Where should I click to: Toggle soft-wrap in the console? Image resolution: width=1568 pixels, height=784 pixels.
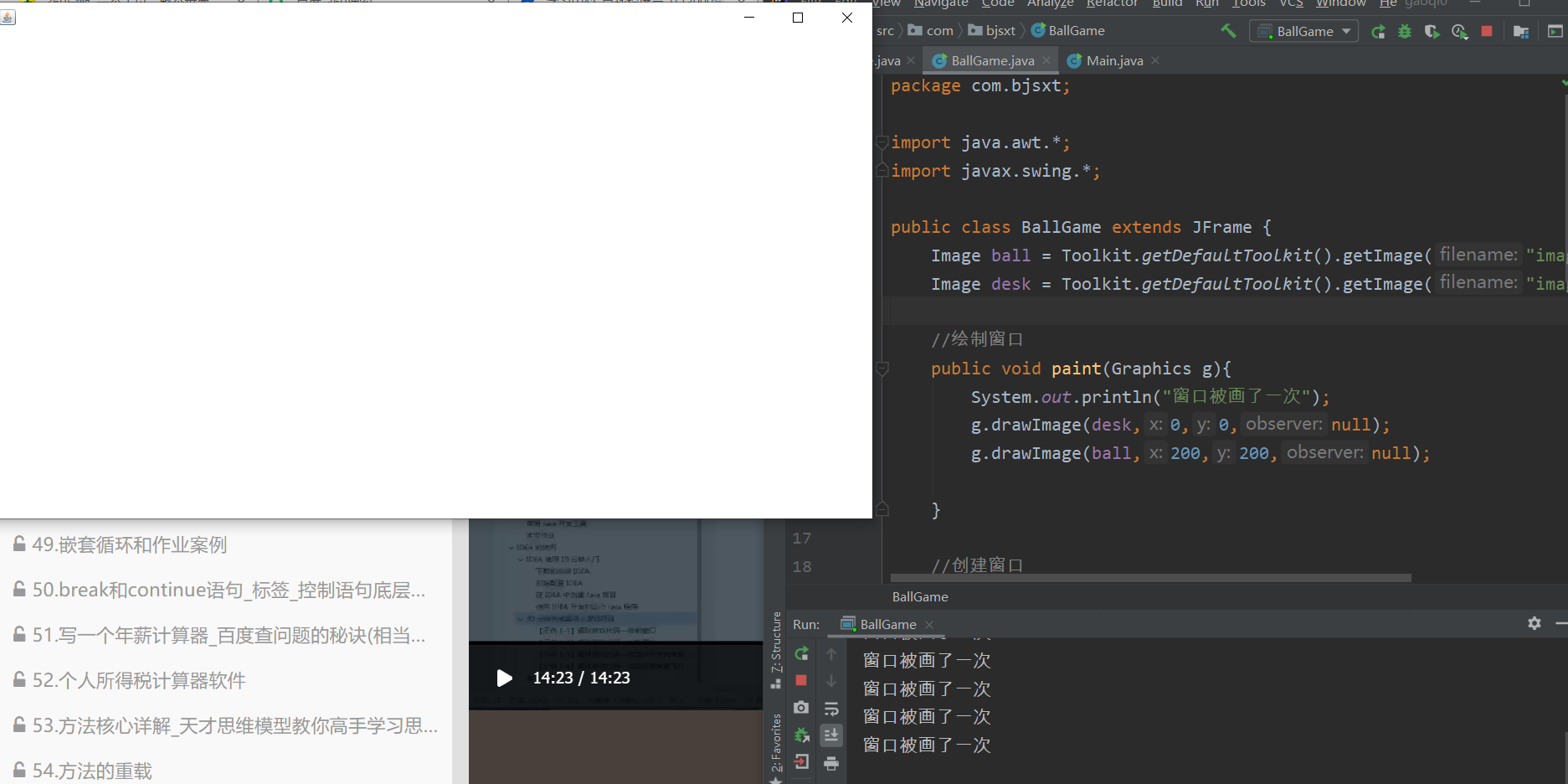(831, 709)
